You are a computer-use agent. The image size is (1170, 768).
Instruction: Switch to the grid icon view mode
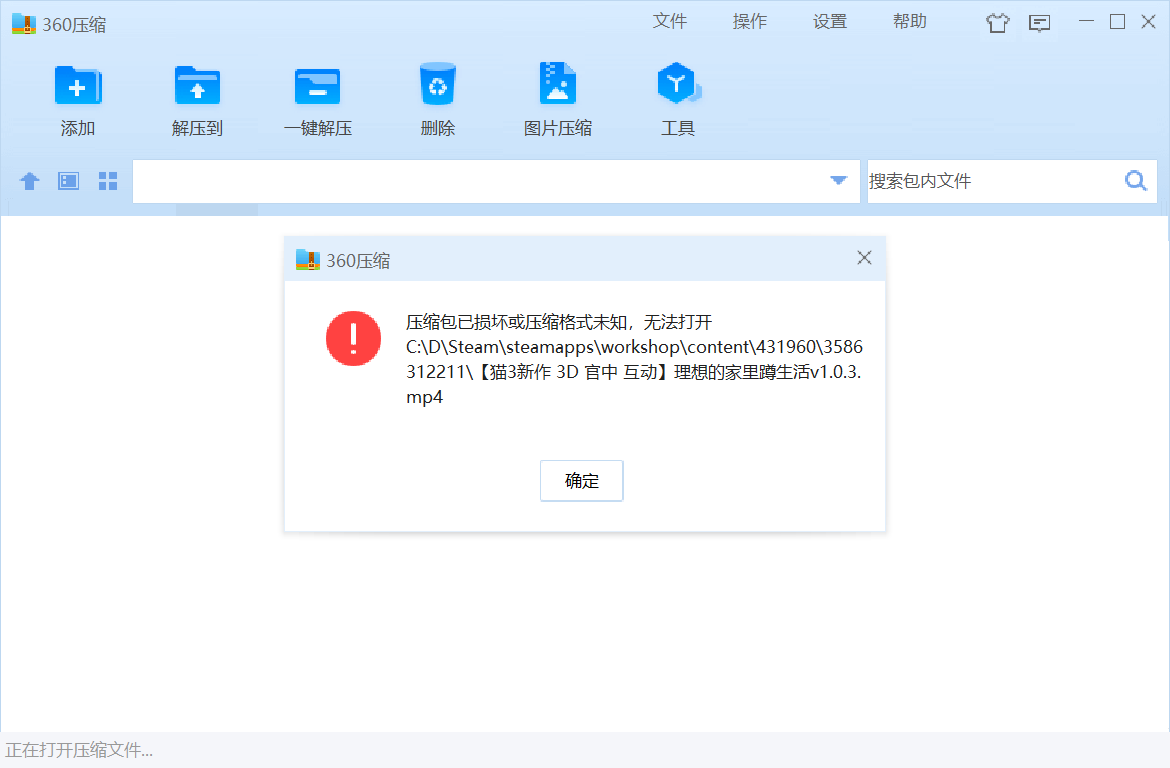(108, 181)
